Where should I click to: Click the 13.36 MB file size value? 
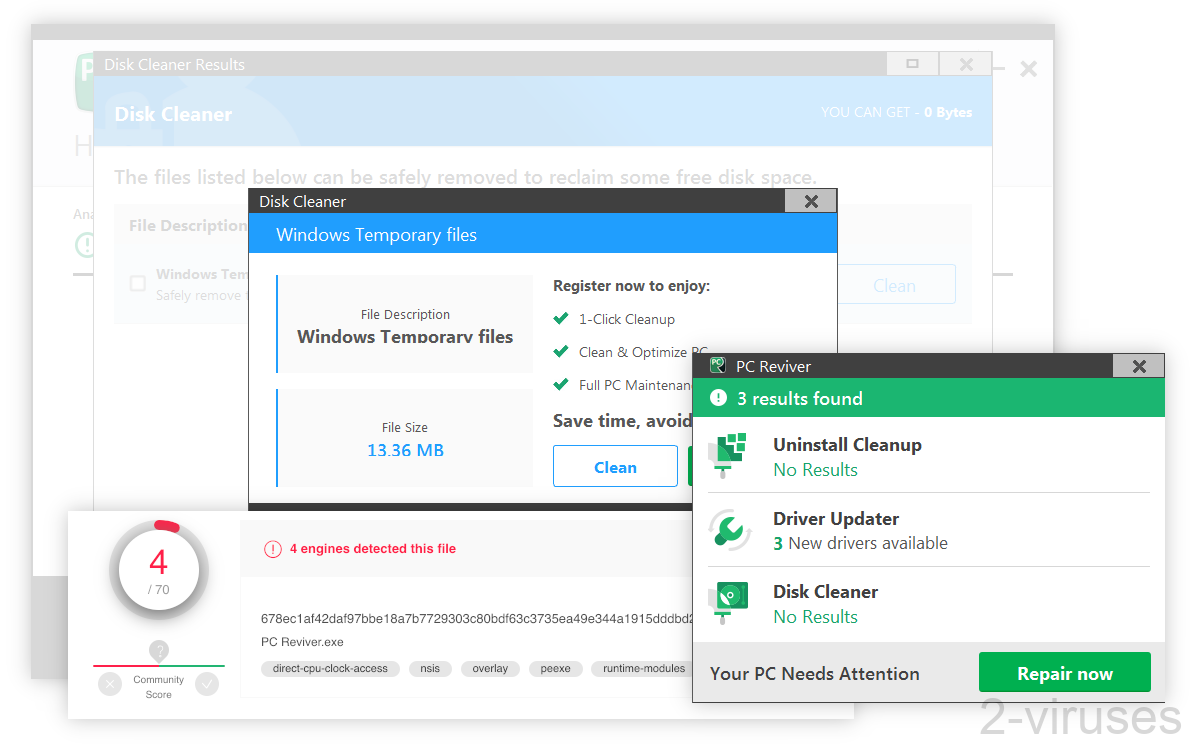click(x=405, y=450)
